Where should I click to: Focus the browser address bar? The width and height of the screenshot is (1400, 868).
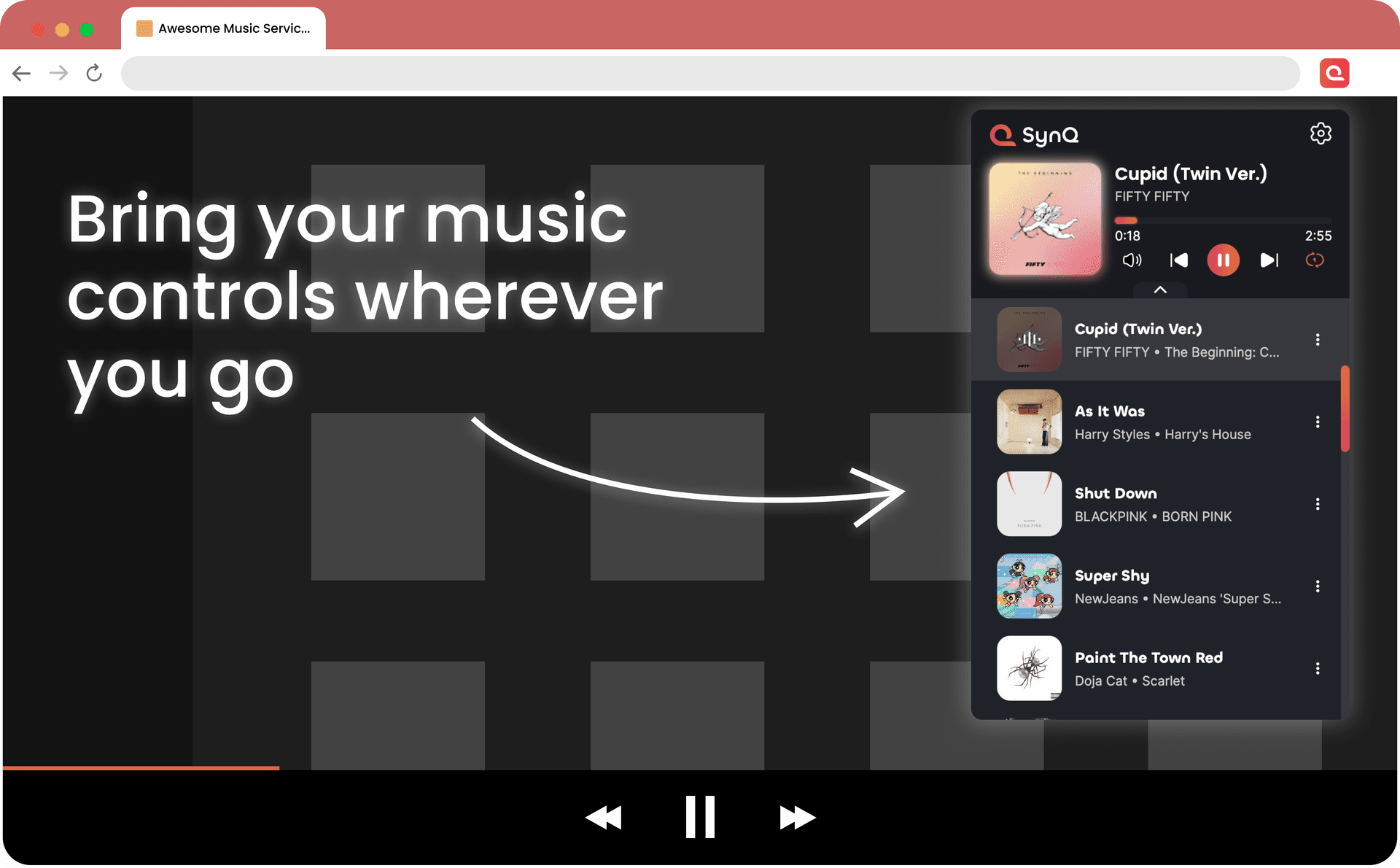710,73
